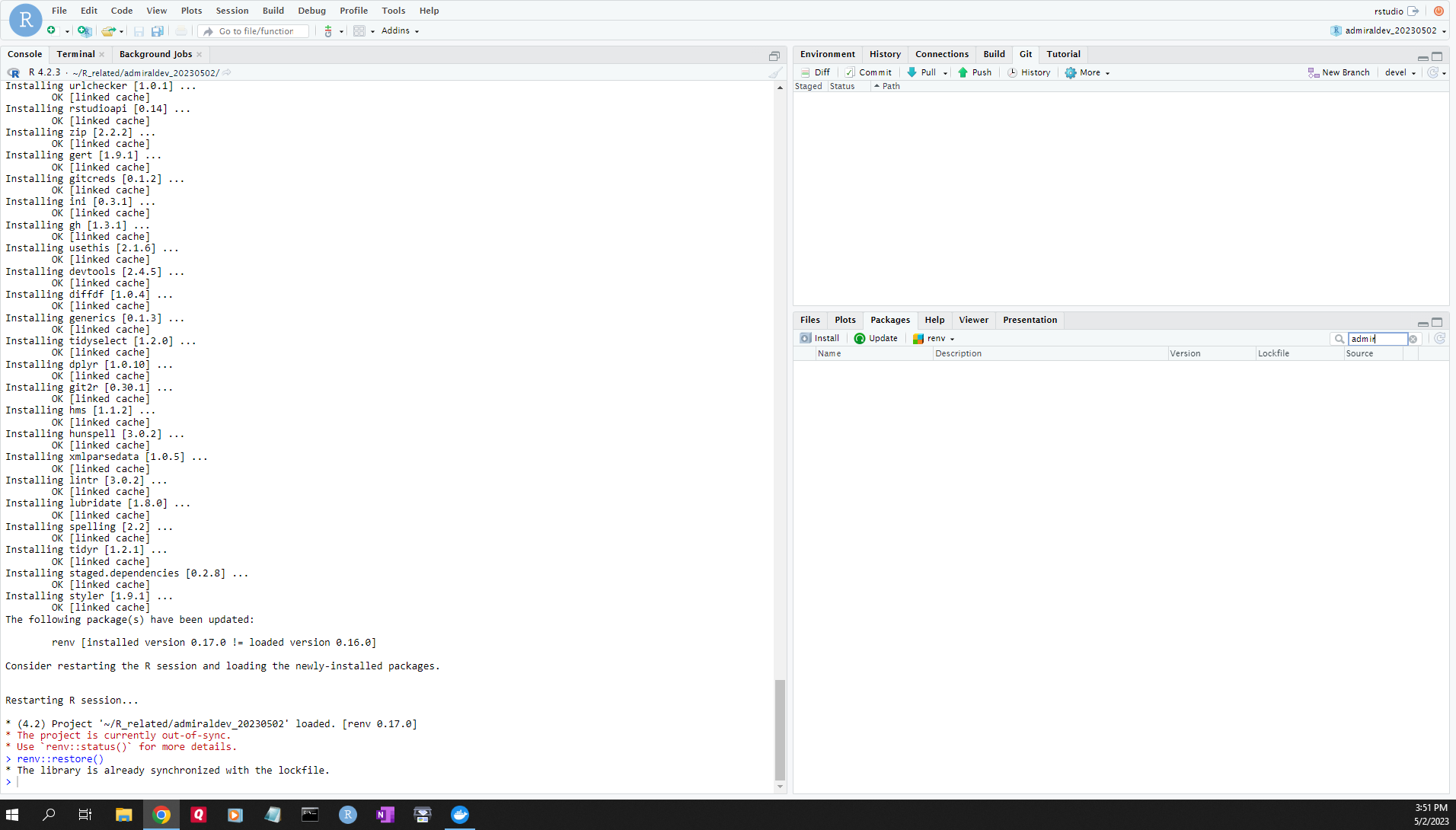Maximize the console pane with the restore icon
The height and width of the screenshot is (830, 1456).
pyautogui.click(x=774, y=56)
